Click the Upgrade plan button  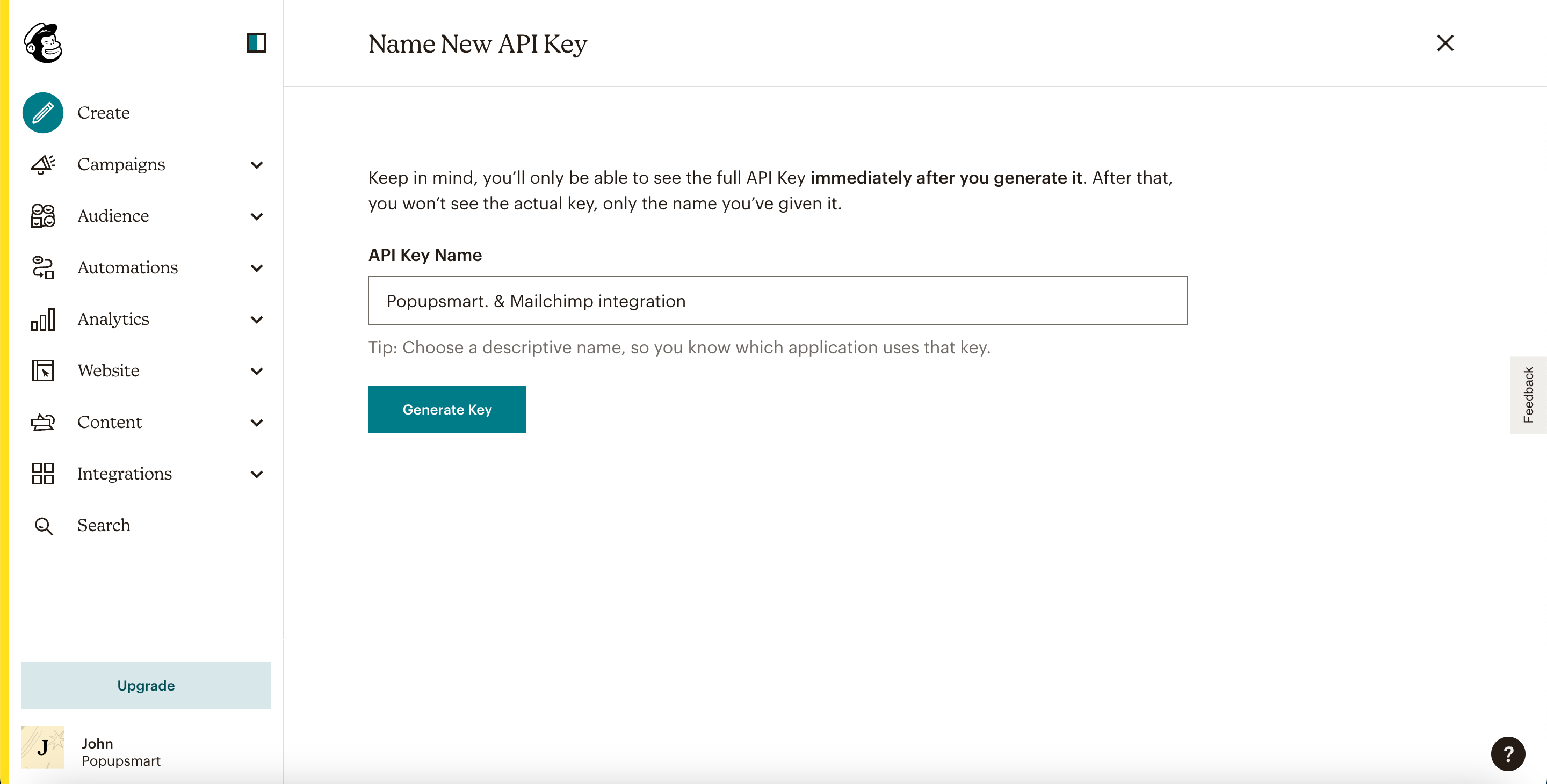(x=145, y=685)
